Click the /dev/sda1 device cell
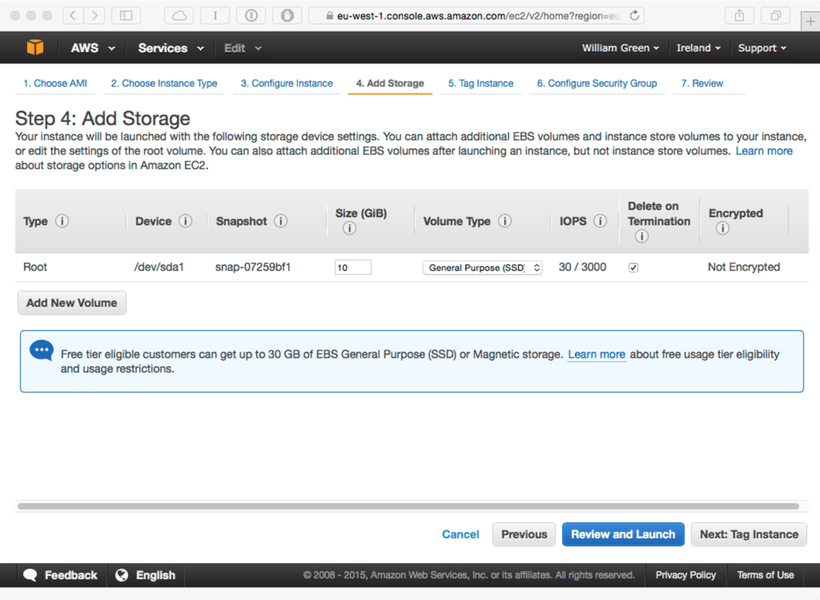The height and width of the screenshot is (600, 820). [x=159, y=267]
